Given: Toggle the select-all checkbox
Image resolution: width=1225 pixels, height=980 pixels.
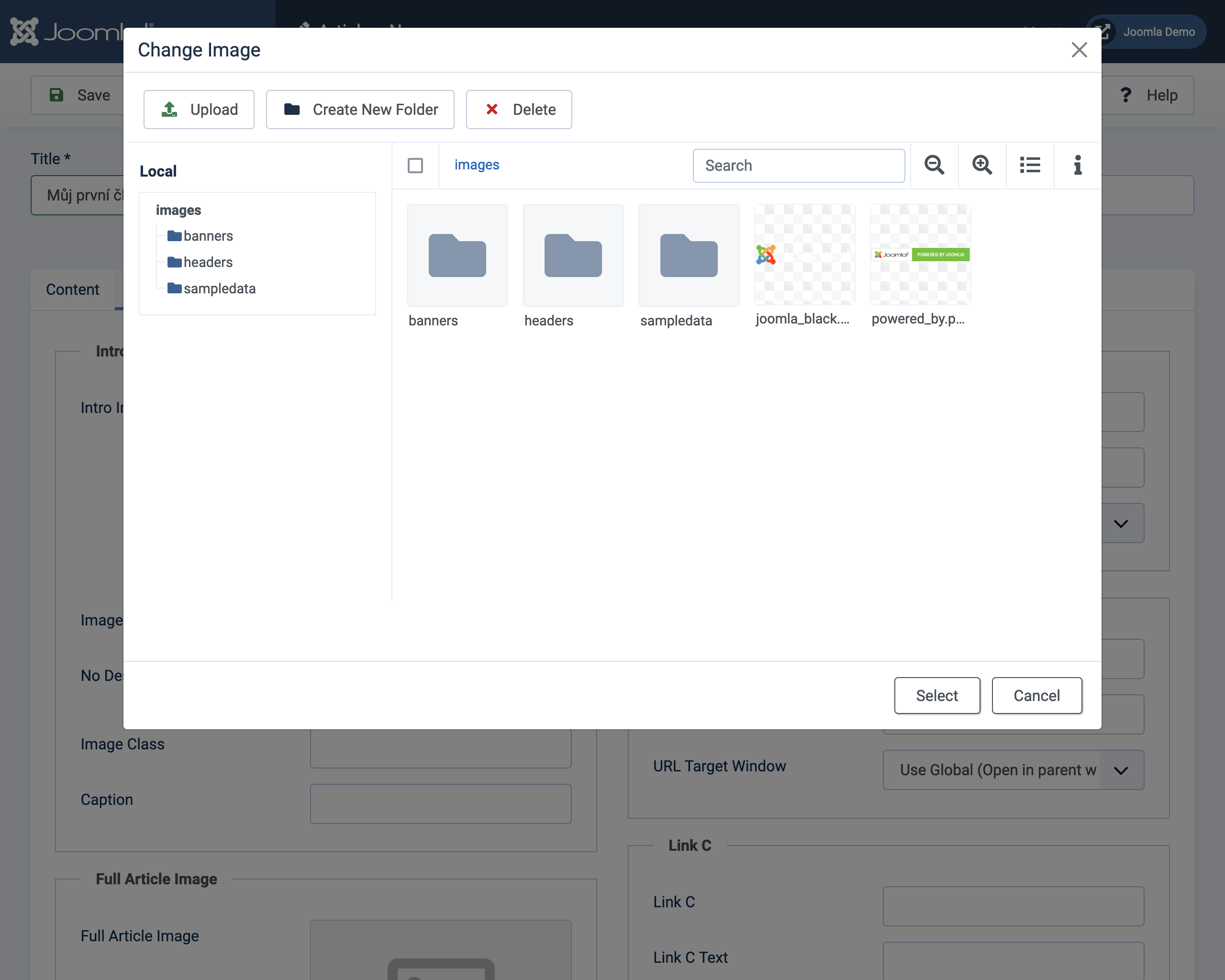Looking at the screenshot, I should tap(415, 165).
